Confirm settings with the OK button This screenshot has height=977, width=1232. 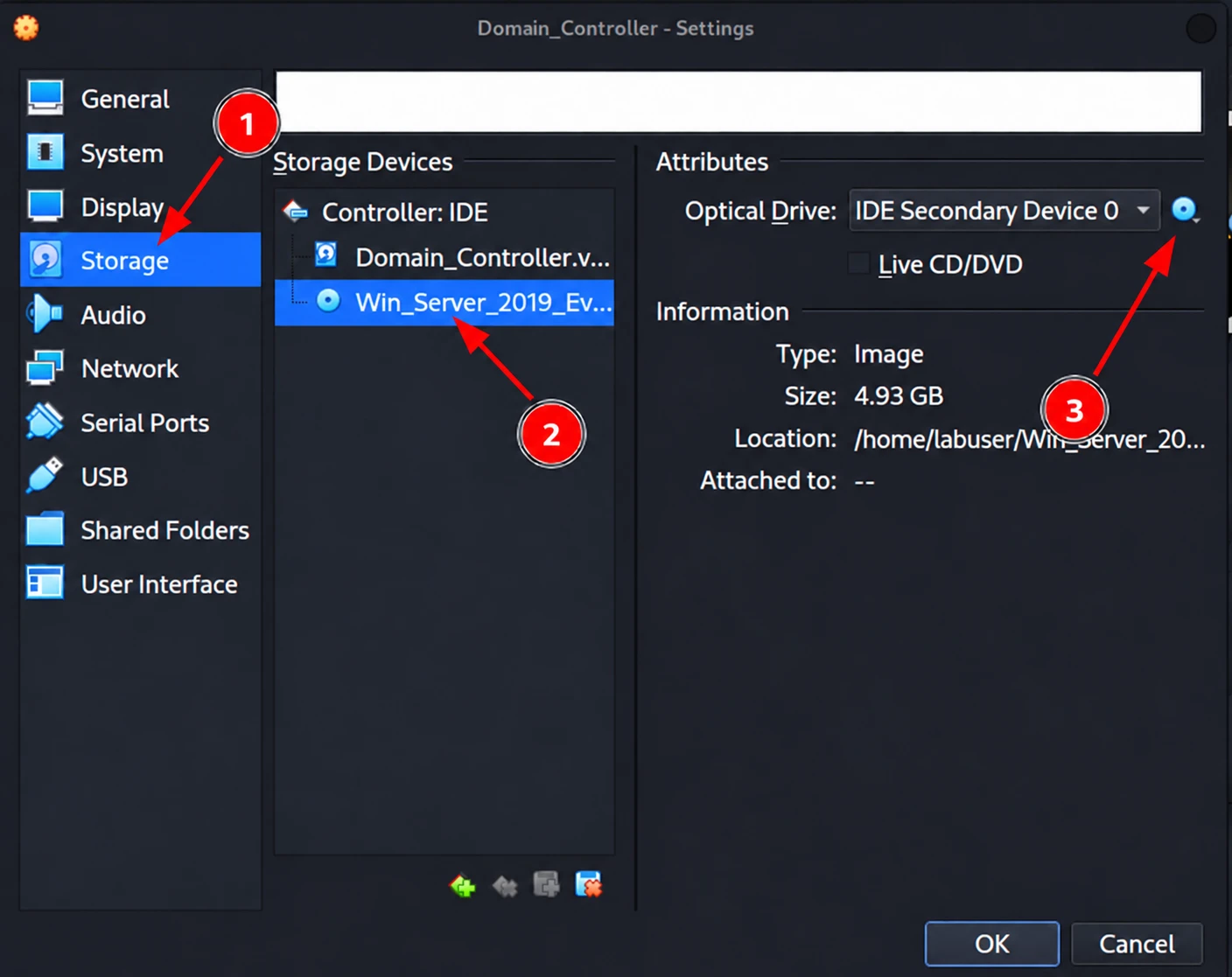991,944
